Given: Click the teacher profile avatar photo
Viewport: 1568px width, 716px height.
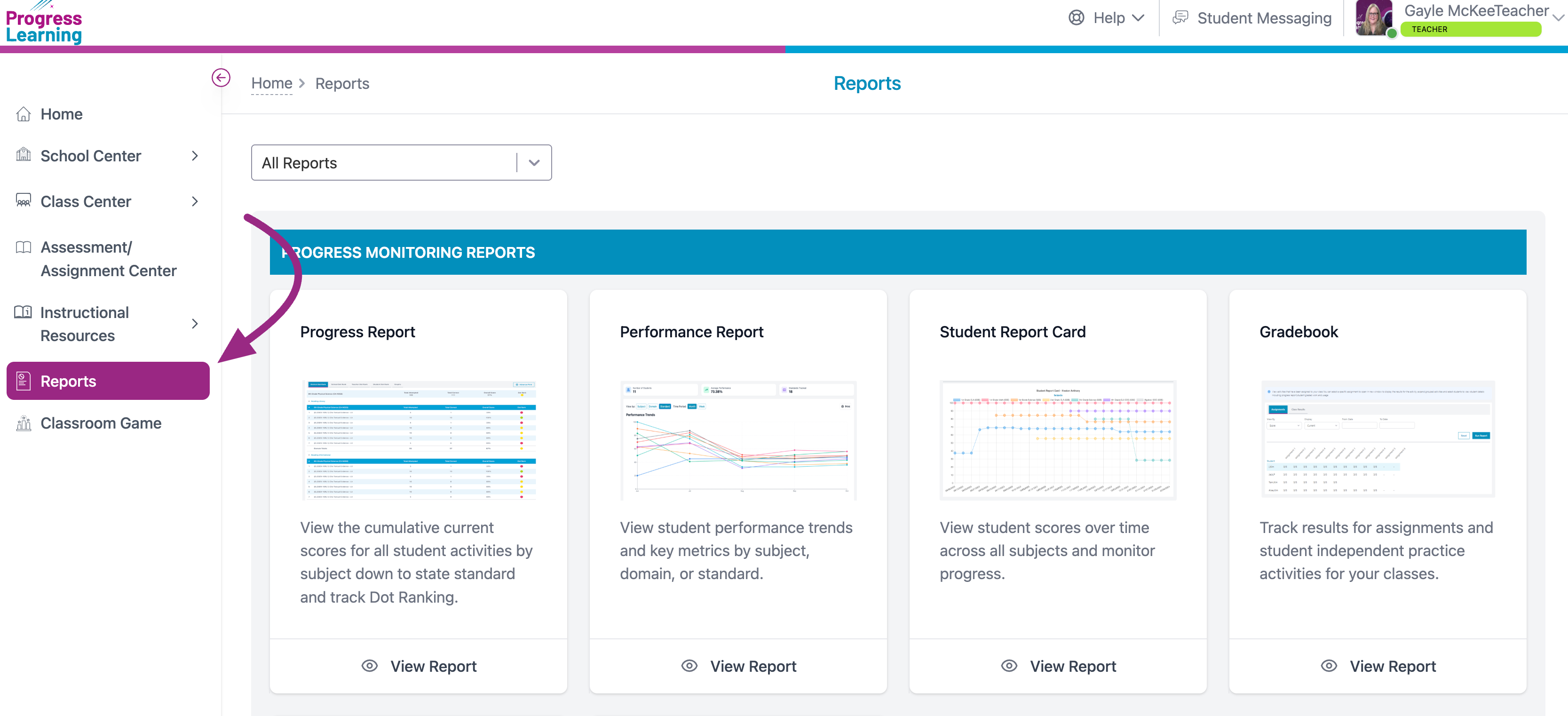Looking at the screenshot, I should [1374, 18].
